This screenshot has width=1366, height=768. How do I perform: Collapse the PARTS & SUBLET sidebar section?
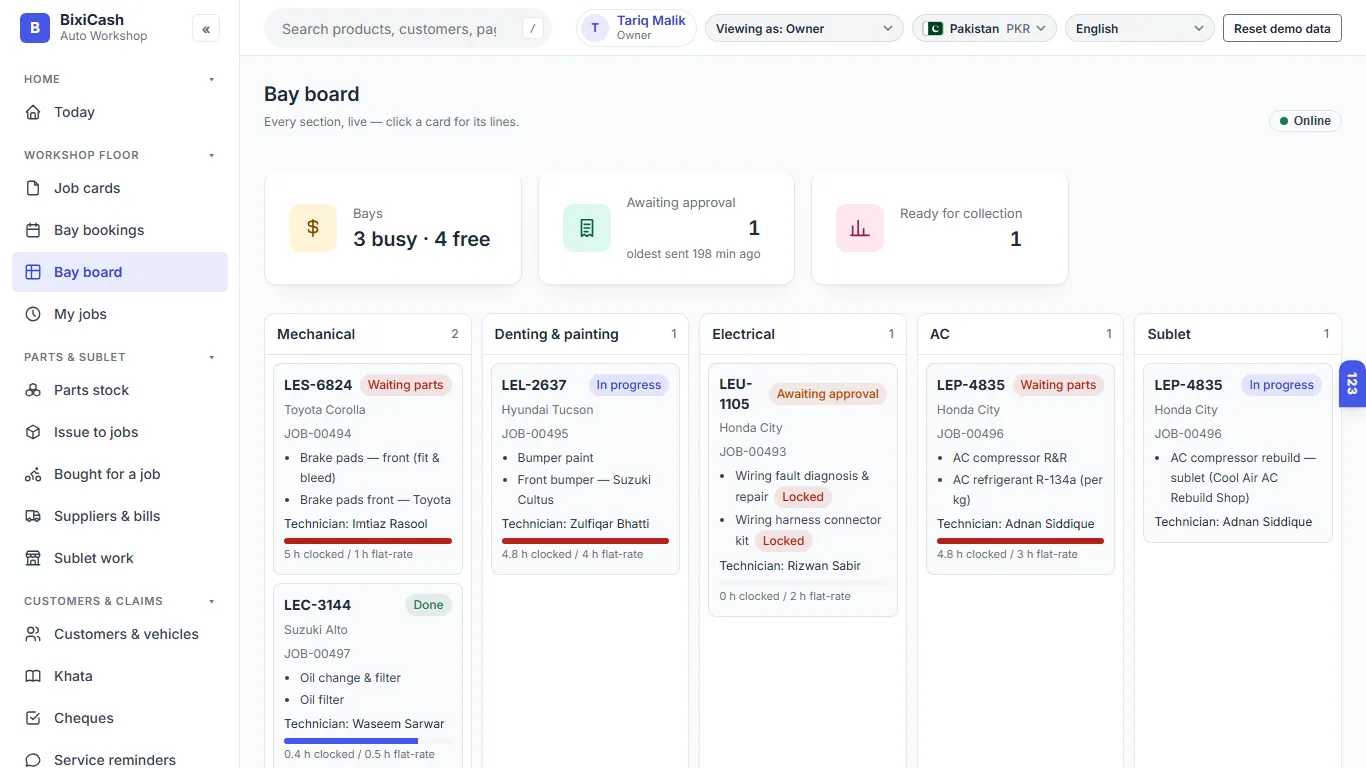[120, 357]
